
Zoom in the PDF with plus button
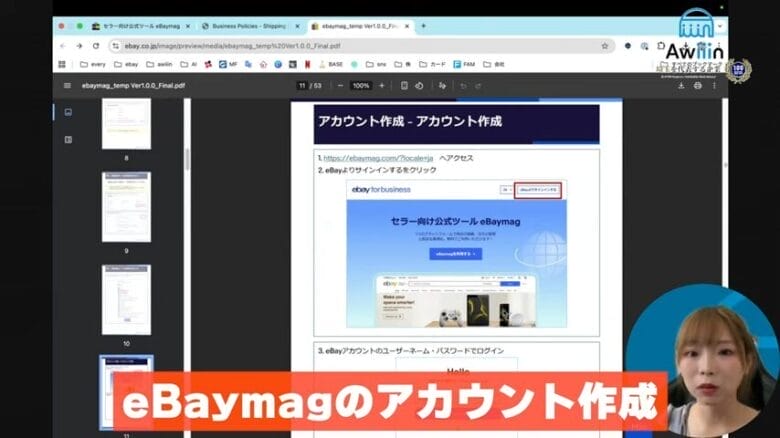381,86
